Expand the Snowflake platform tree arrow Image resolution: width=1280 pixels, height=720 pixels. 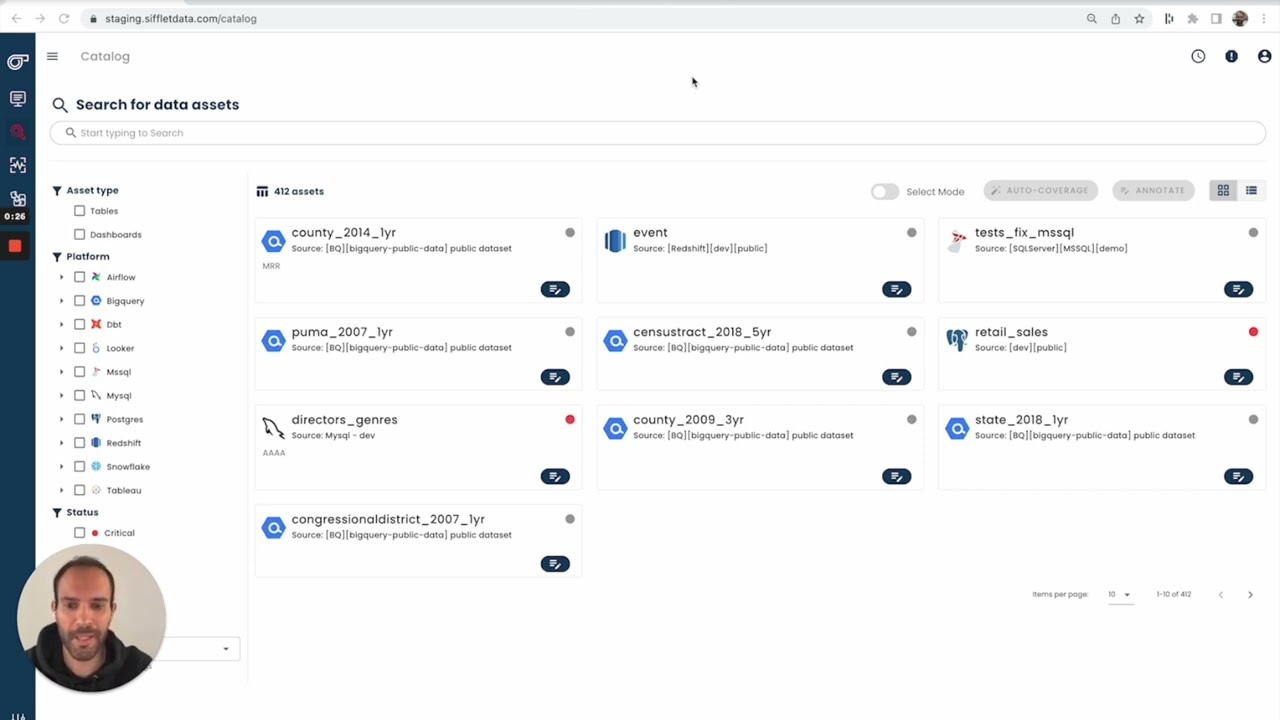point(61,467)
